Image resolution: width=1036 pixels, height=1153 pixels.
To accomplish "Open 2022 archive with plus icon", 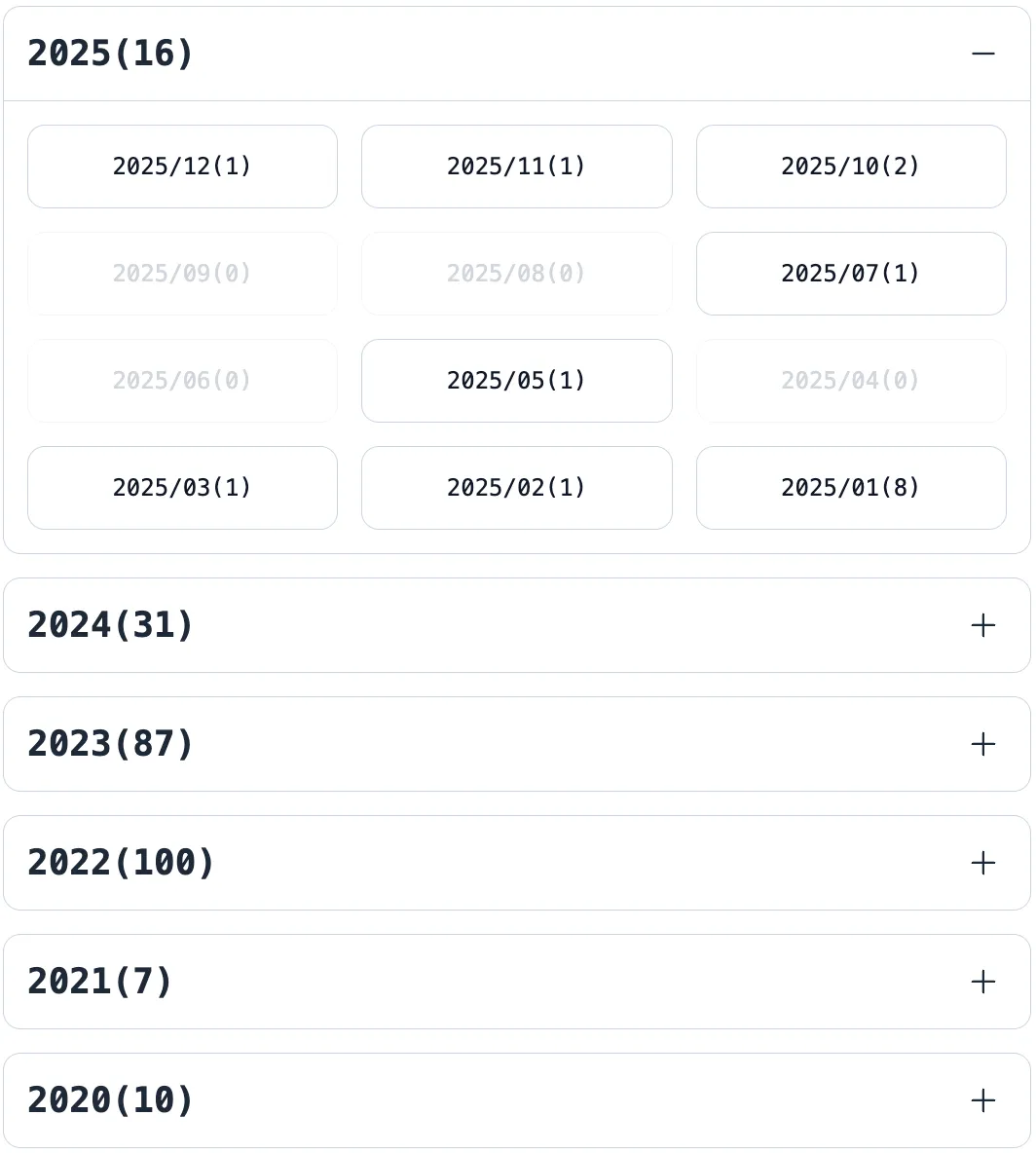I will click(982, 863).
